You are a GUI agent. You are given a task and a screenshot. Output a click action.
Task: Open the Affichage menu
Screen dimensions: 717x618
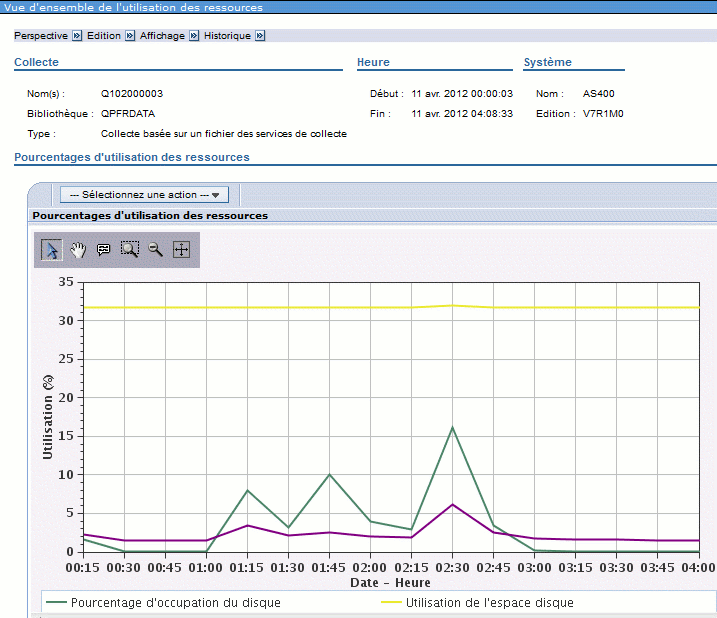click(x=162, y=36)
